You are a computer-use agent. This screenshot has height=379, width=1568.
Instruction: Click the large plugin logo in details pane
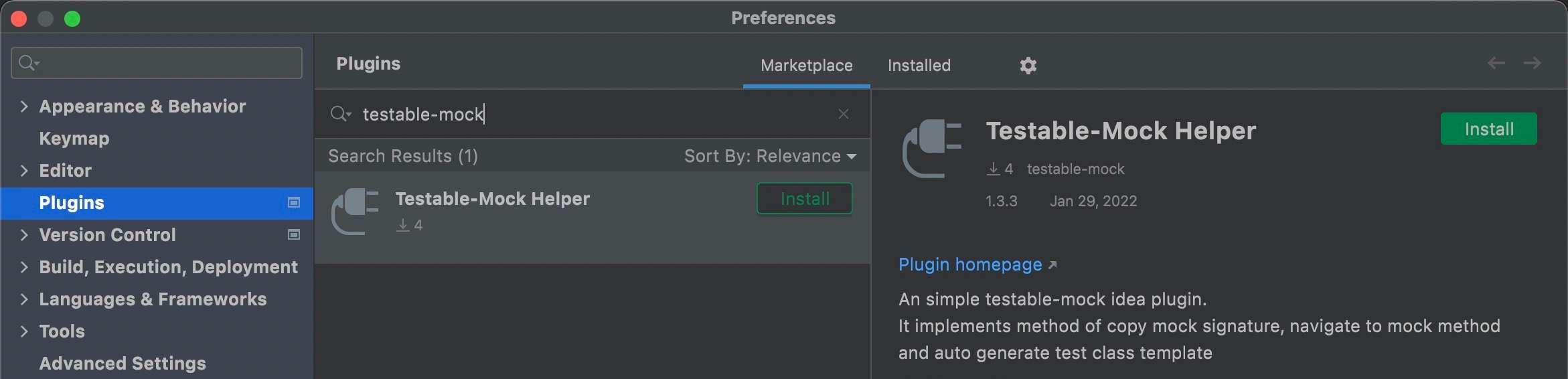932,148
